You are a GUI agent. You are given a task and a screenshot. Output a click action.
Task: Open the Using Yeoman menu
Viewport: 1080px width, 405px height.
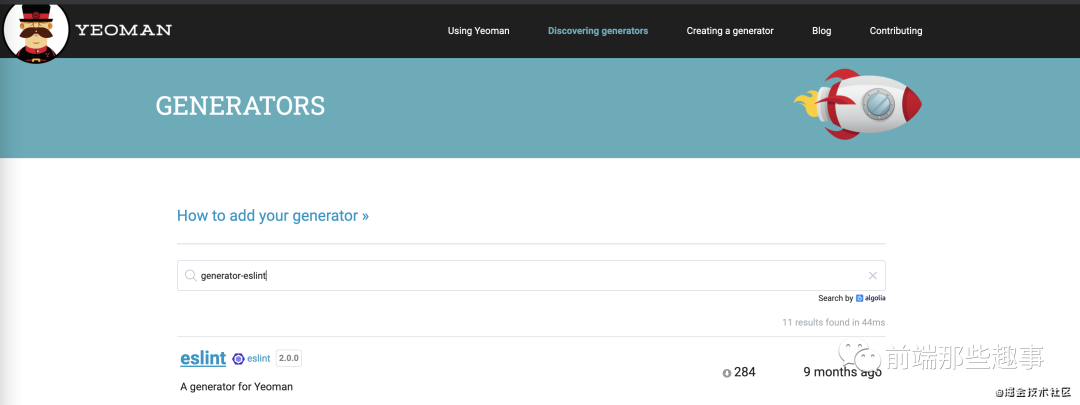(479, 31)
